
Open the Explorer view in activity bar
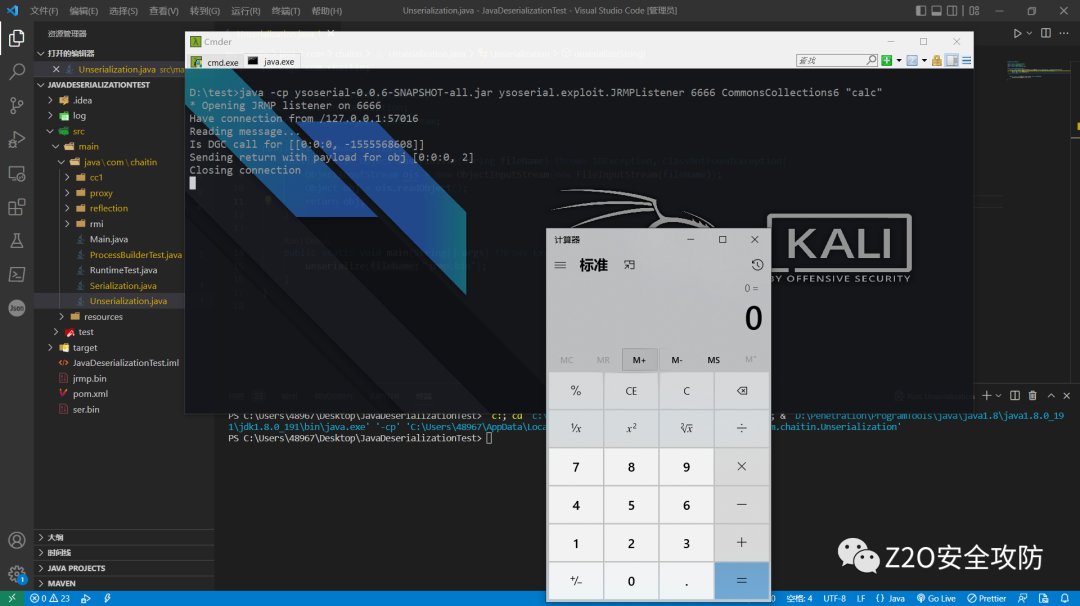pos(17,38)
